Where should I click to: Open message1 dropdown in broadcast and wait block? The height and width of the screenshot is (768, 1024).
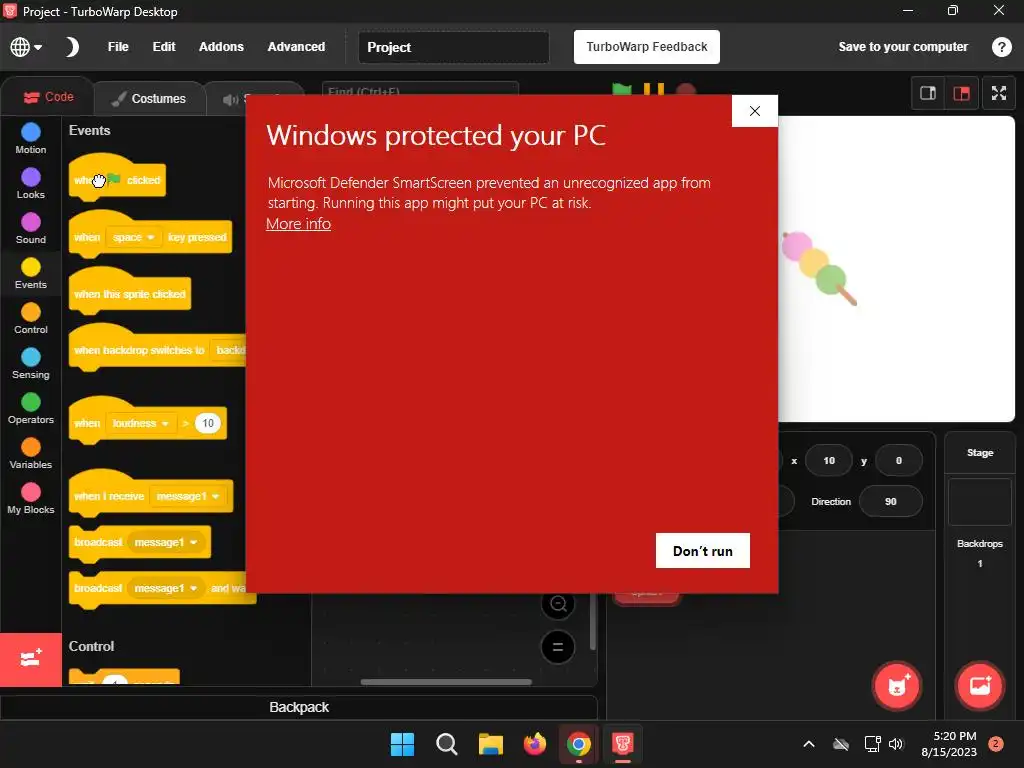coord(166,588)
